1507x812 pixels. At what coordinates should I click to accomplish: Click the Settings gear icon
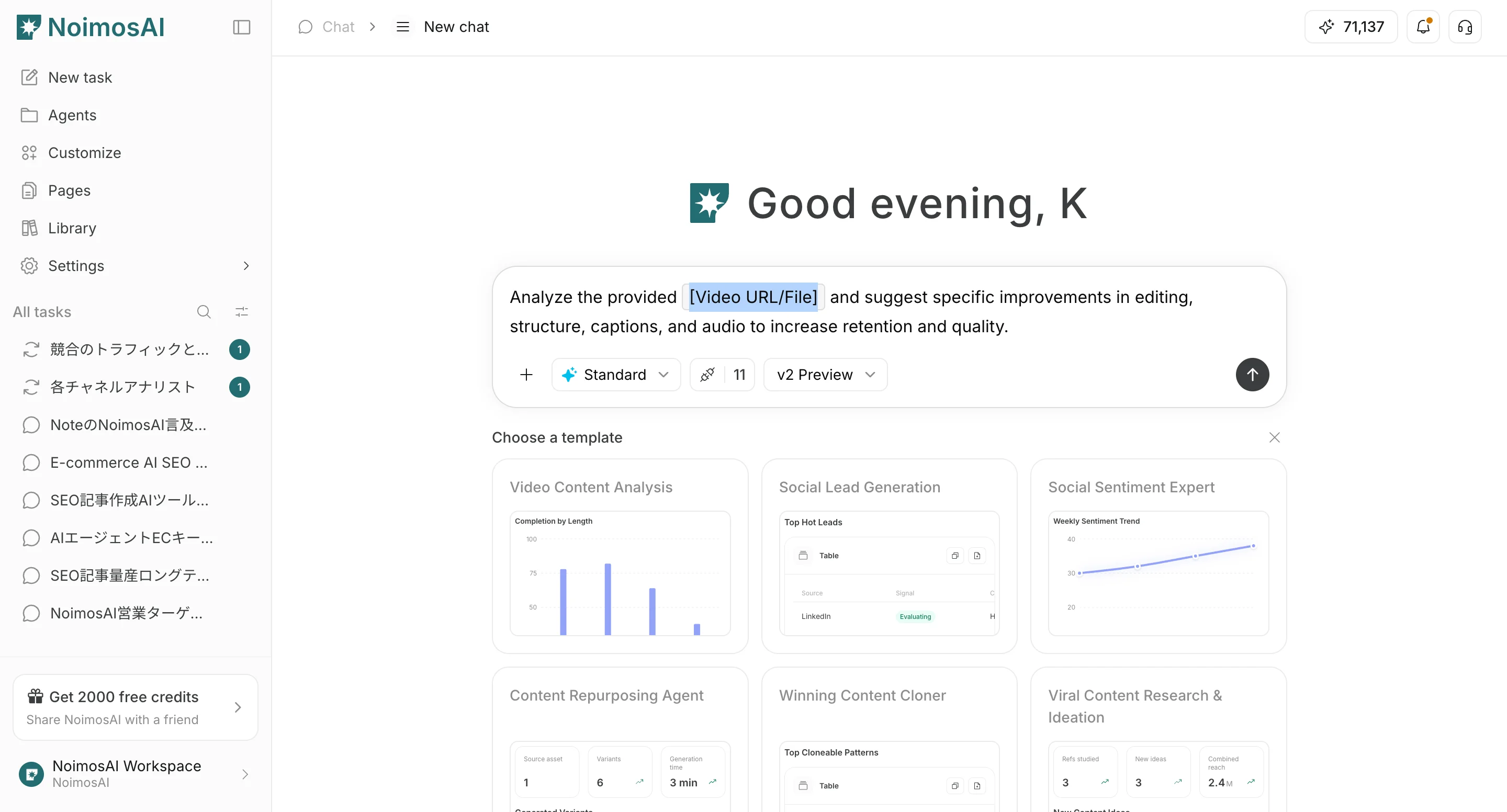pos(29,266)
